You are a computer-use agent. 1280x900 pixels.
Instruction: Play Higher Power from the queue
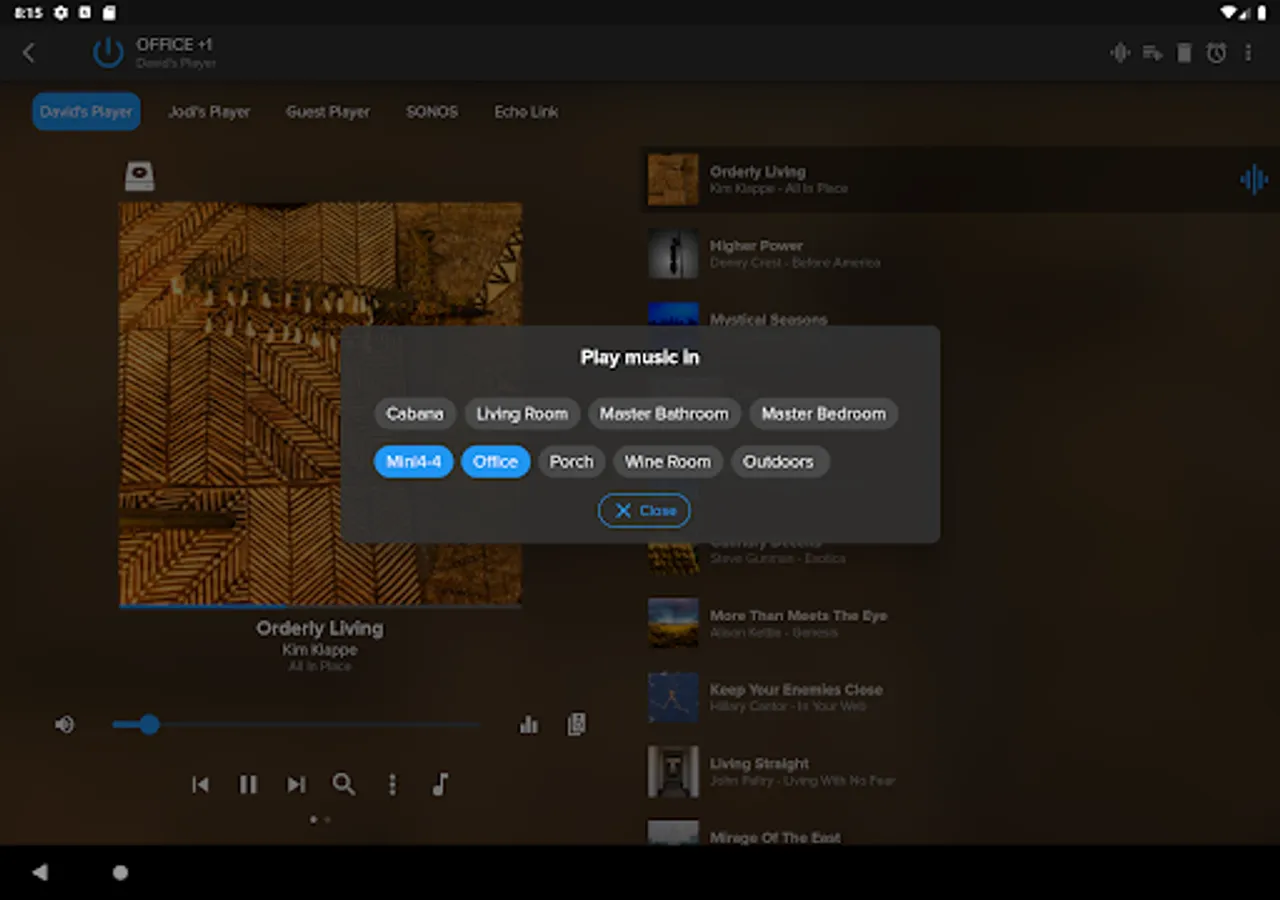click(x=960, y=254)
